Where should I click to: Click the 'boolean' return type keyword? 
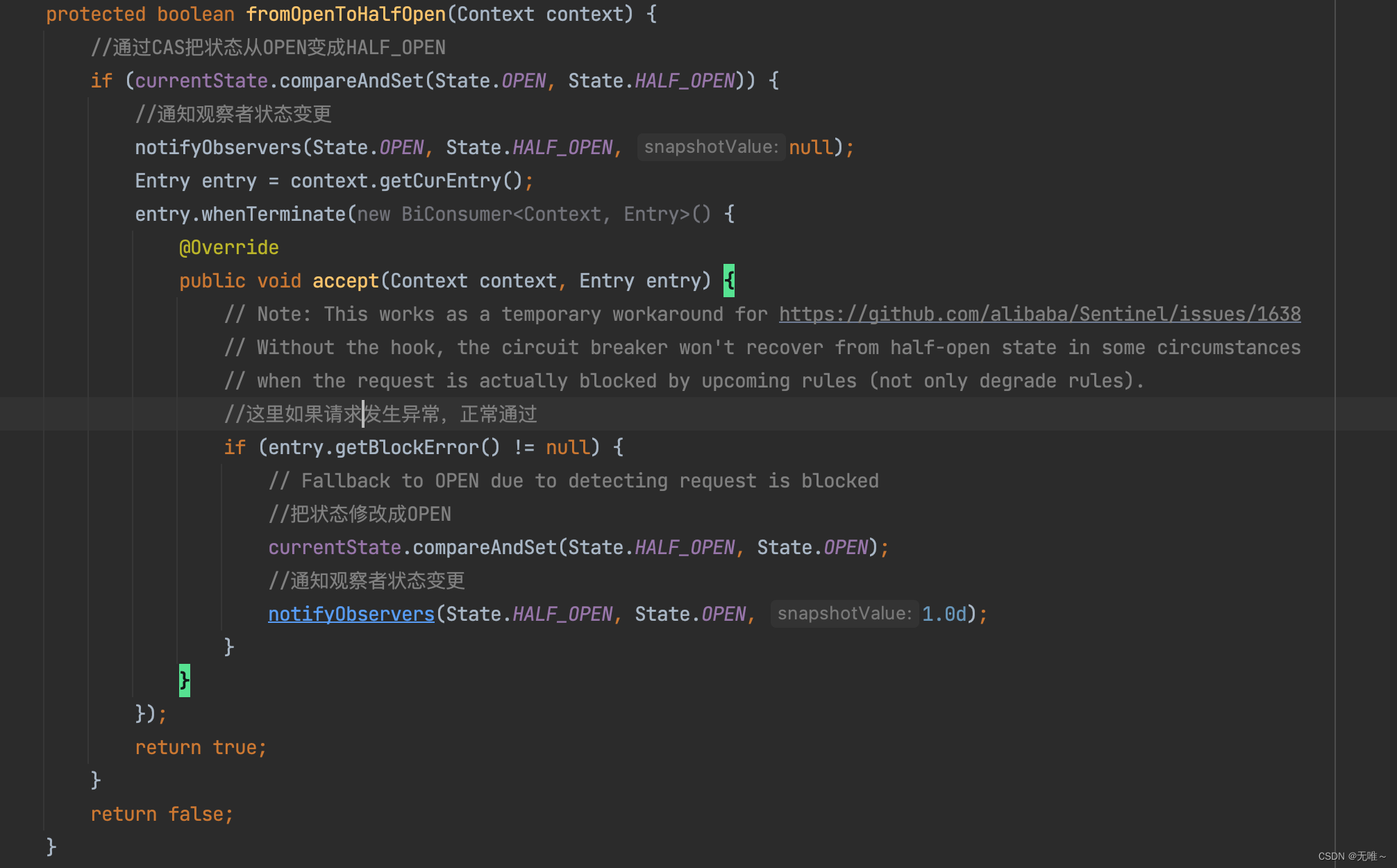pyautogui.click(x=196, y=14)
